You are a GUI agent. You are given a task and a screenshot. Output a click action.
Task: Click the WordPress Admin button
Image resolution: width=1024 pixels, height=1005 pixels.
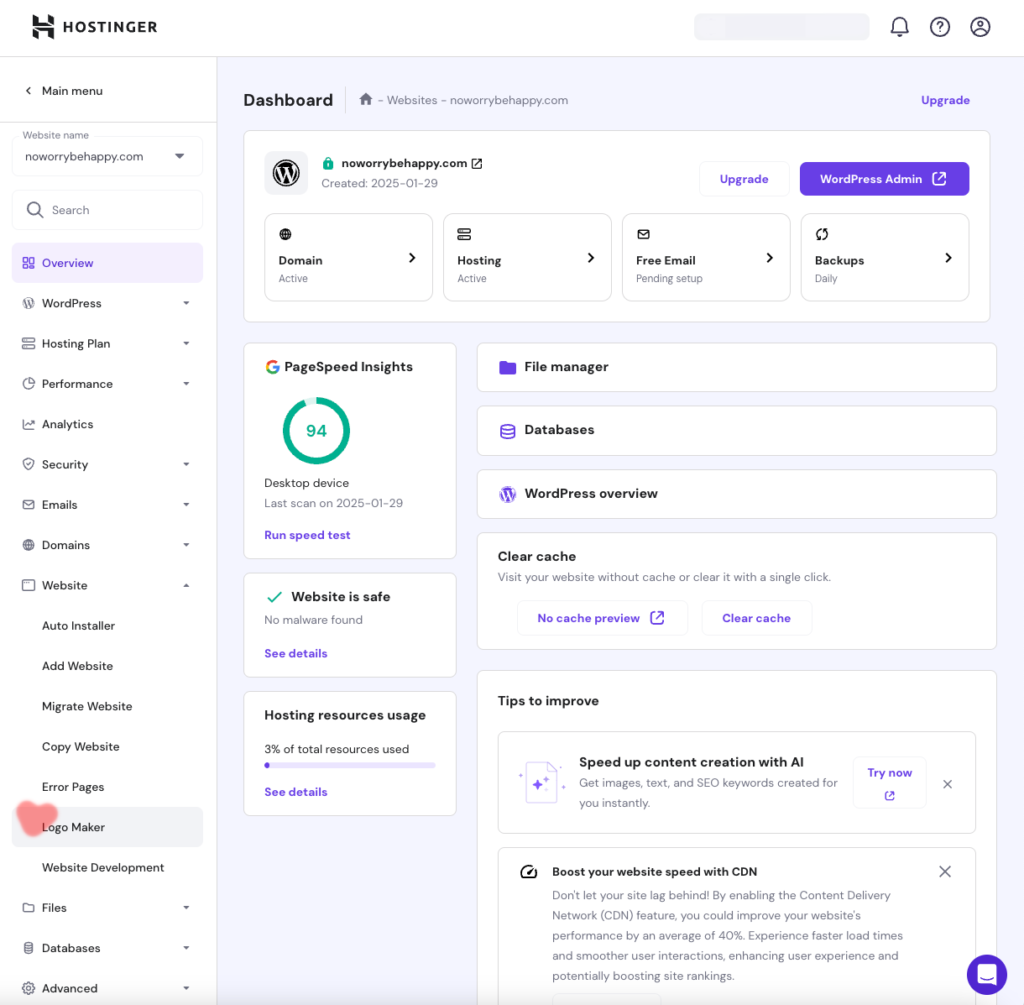(x=884, y=179)
